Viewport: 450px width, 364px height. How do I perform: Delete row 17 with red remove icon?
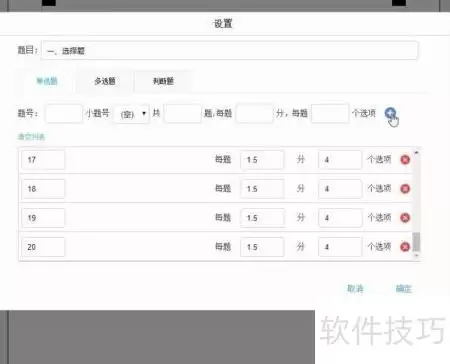(x=405, y=160)
